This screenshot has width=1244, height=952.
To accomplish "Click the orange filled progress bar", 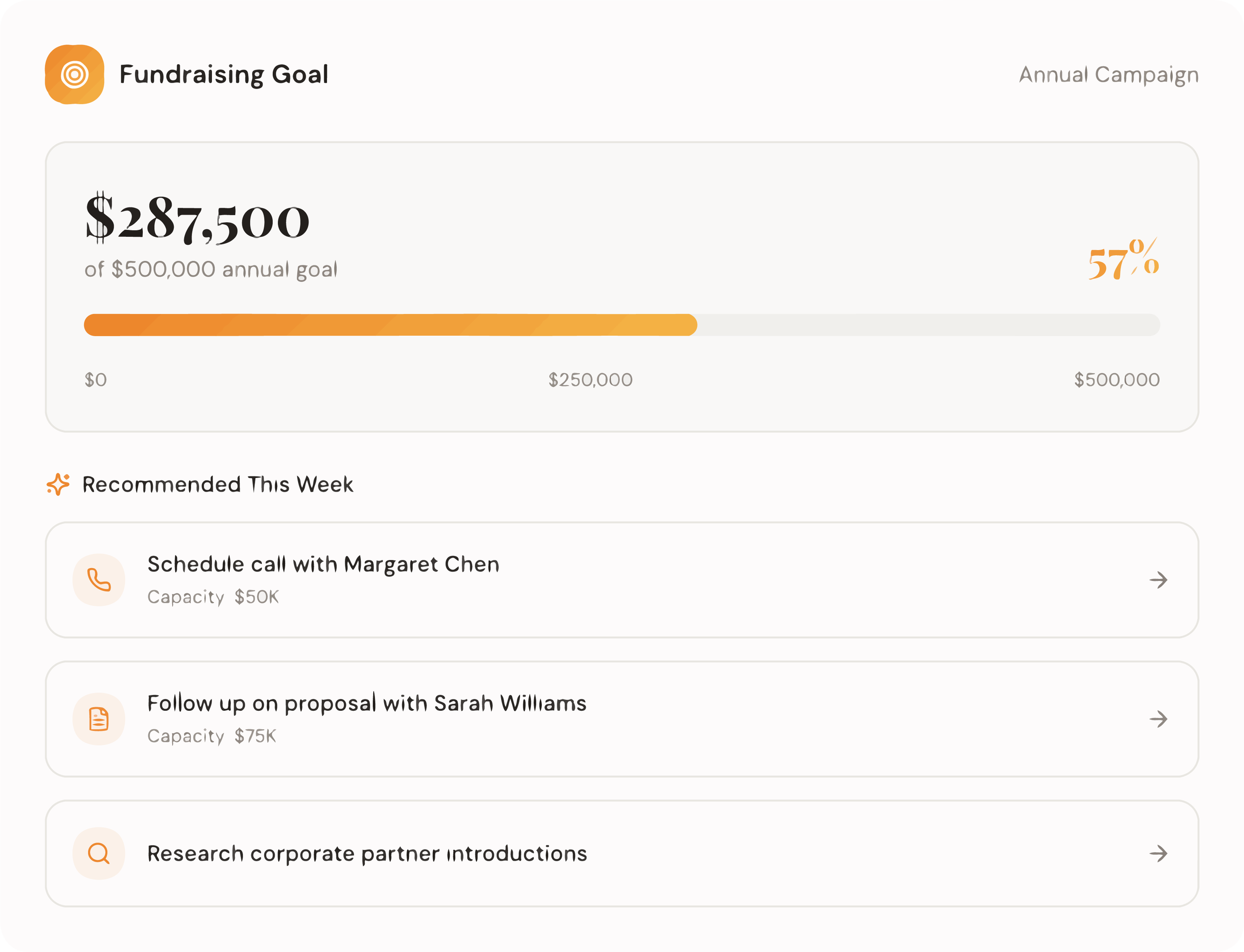I will [391, 325].
